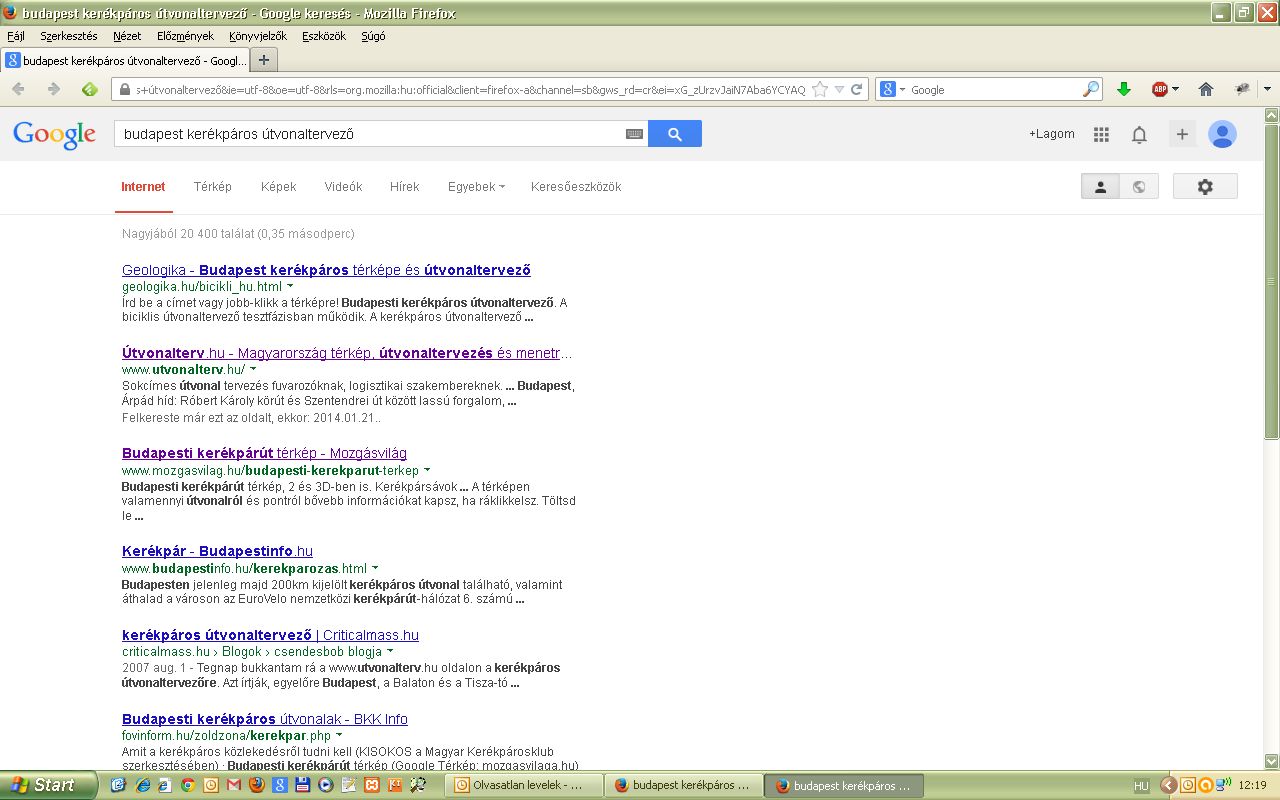1280x800 pixels.
Task: Reload the page with the refresh icon
Action: [857, 89]
